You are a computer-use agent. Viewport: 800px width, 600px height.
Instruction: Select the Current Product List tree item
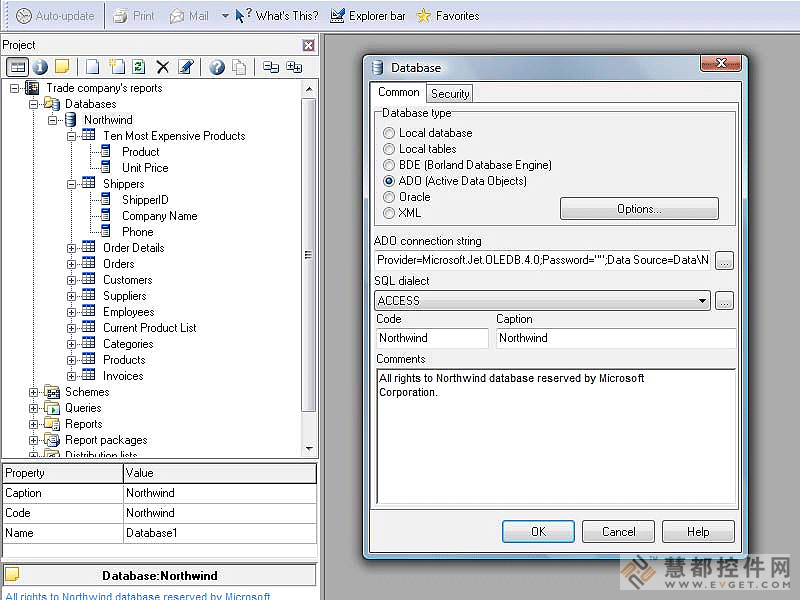point(149,328)
